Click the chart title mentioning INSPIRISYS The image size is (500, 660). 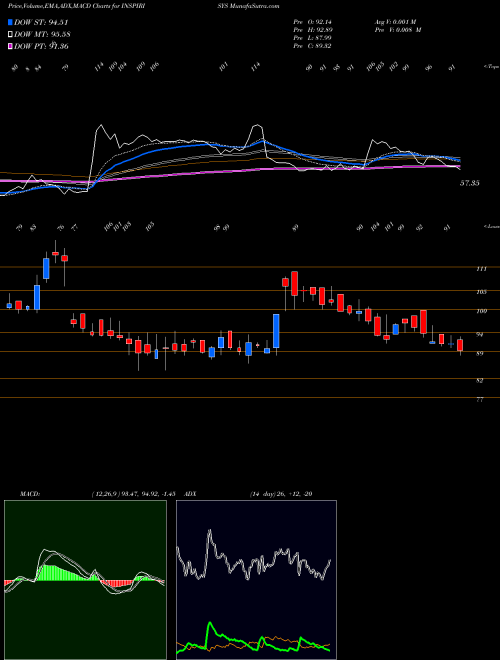point(144,6)
